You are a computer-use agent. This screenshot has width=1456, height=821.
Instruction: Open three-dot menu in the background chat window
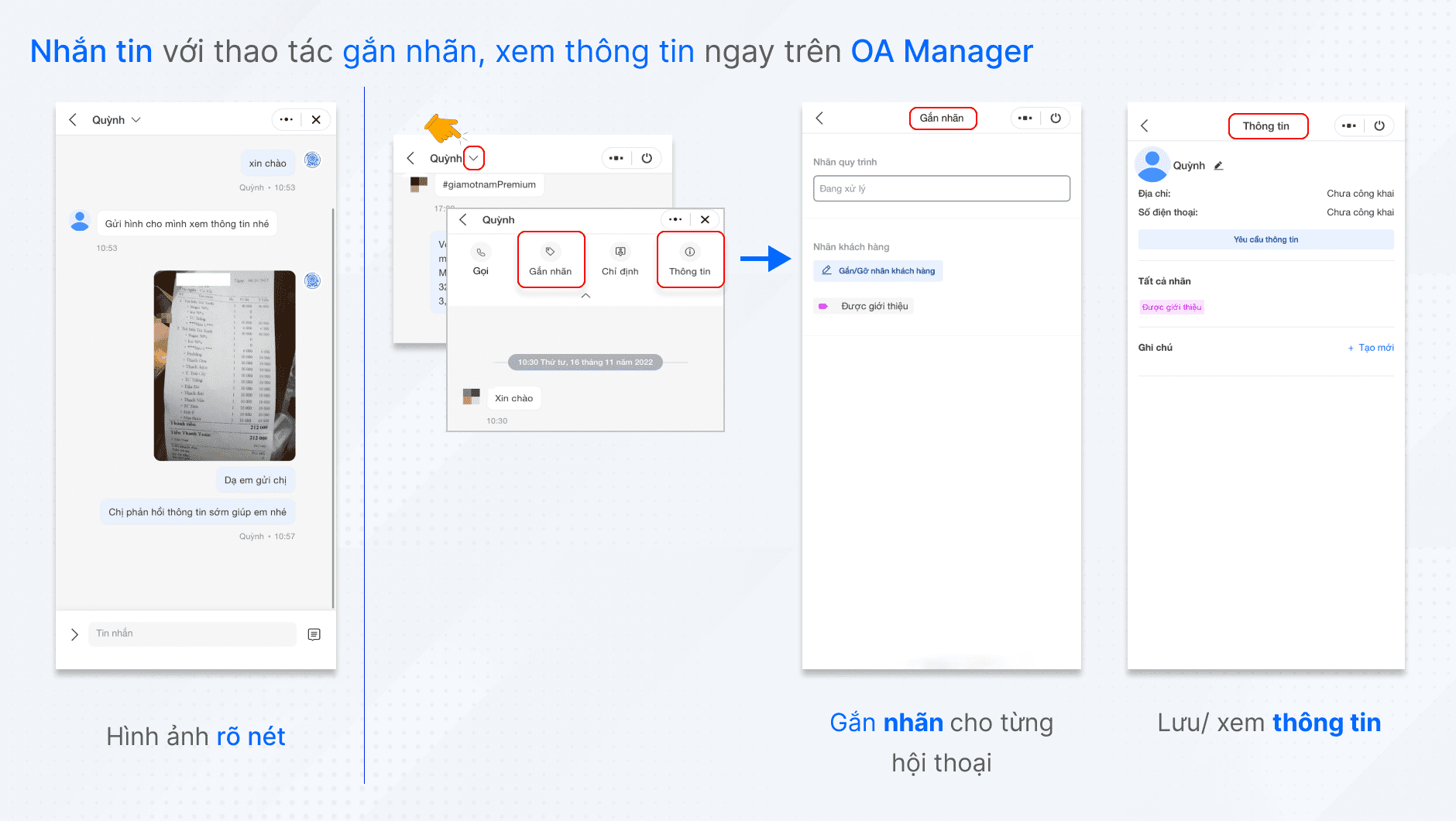(616, 158)
